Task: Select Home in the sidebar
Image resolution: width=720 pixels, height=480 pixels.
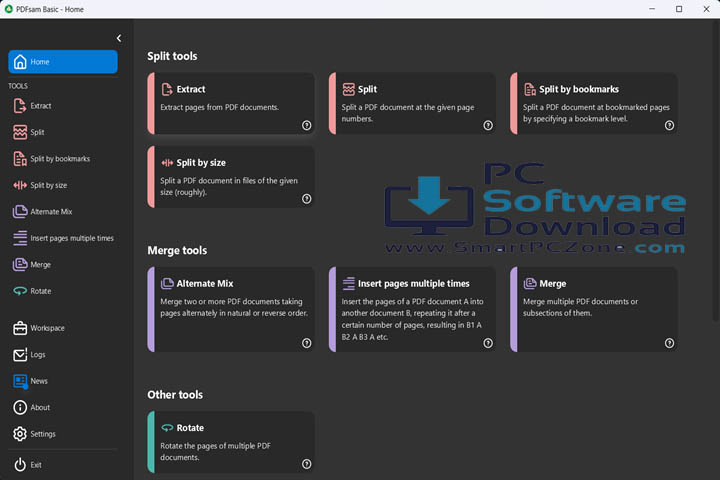Action: coord(63,62)
